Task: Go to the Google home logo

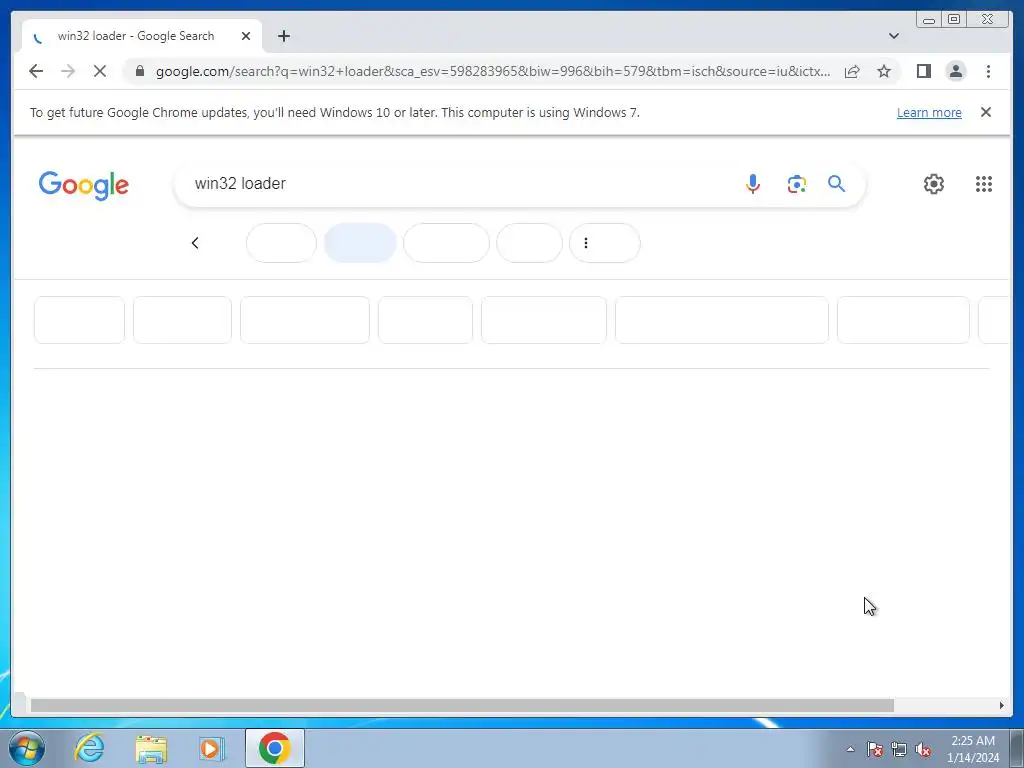Action: [x=84, y=185]
